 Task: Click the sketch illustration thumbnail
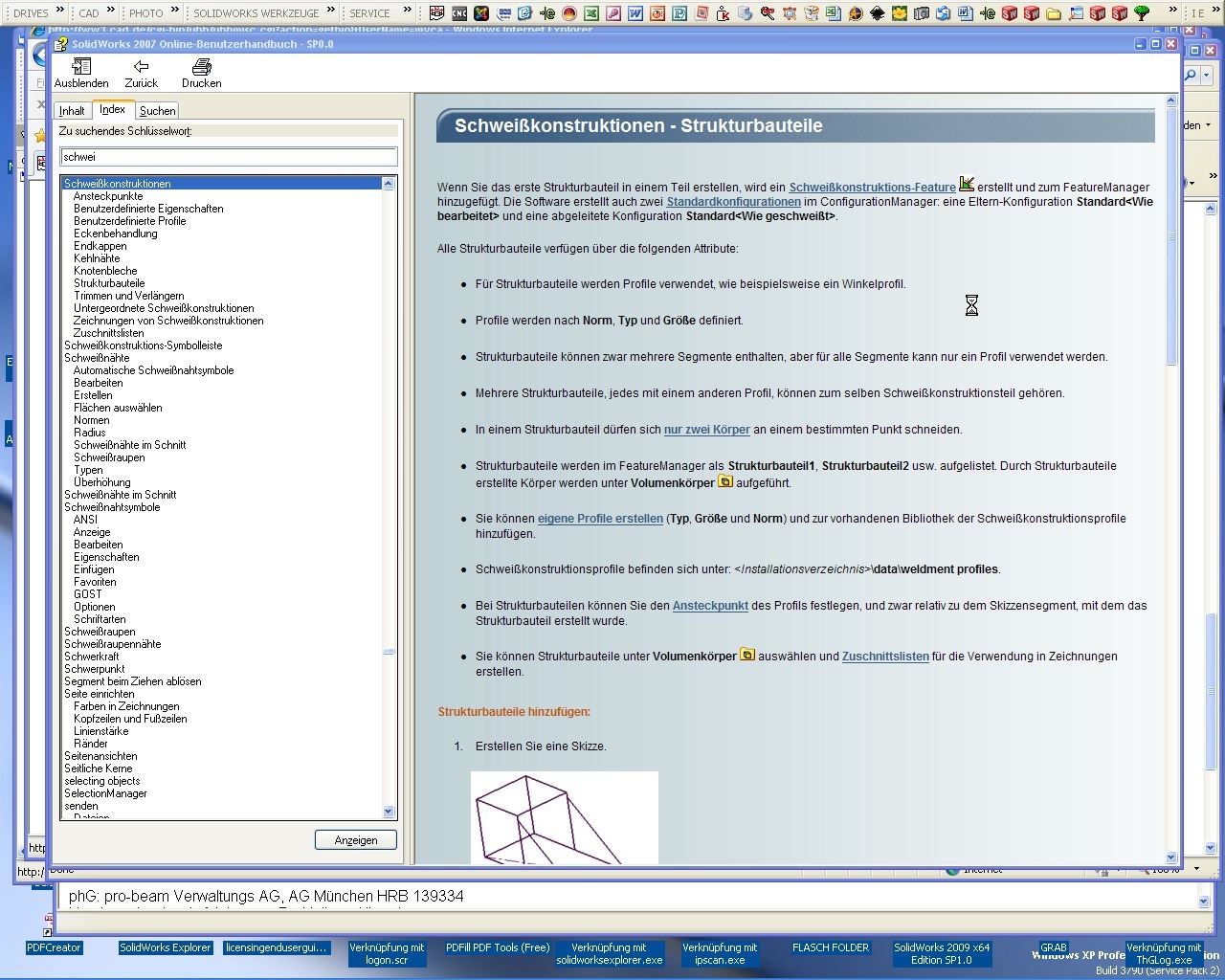click(565, 817)
